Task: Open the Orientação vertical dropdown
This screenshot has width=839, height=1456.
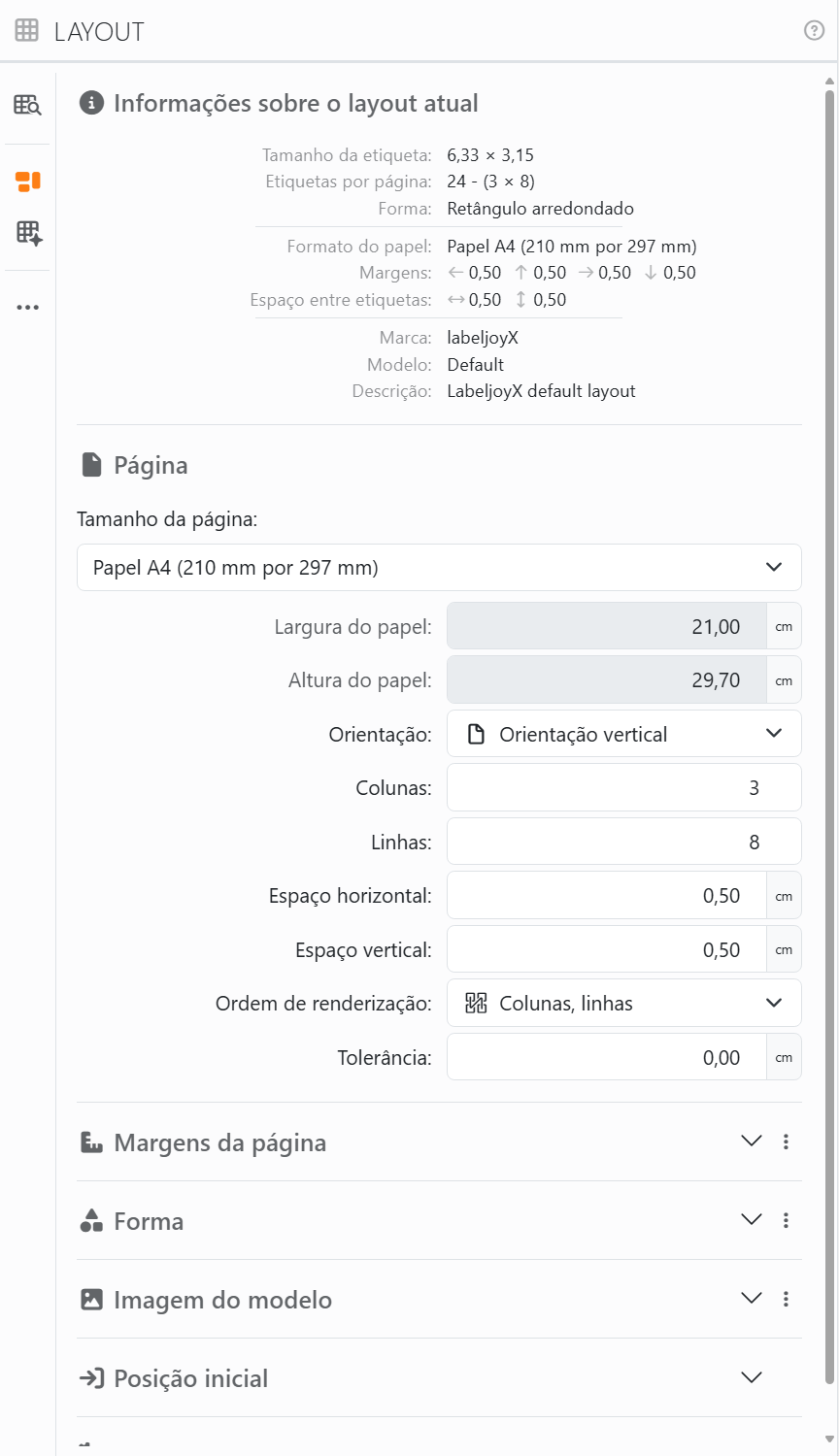Action: point(624,734)
